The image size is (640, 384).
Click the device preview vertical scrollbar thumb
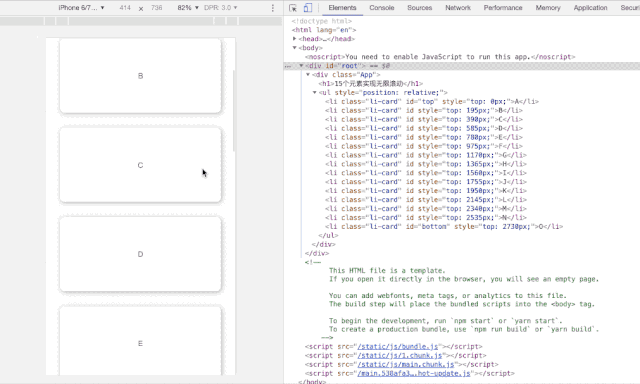click(234, 111)
